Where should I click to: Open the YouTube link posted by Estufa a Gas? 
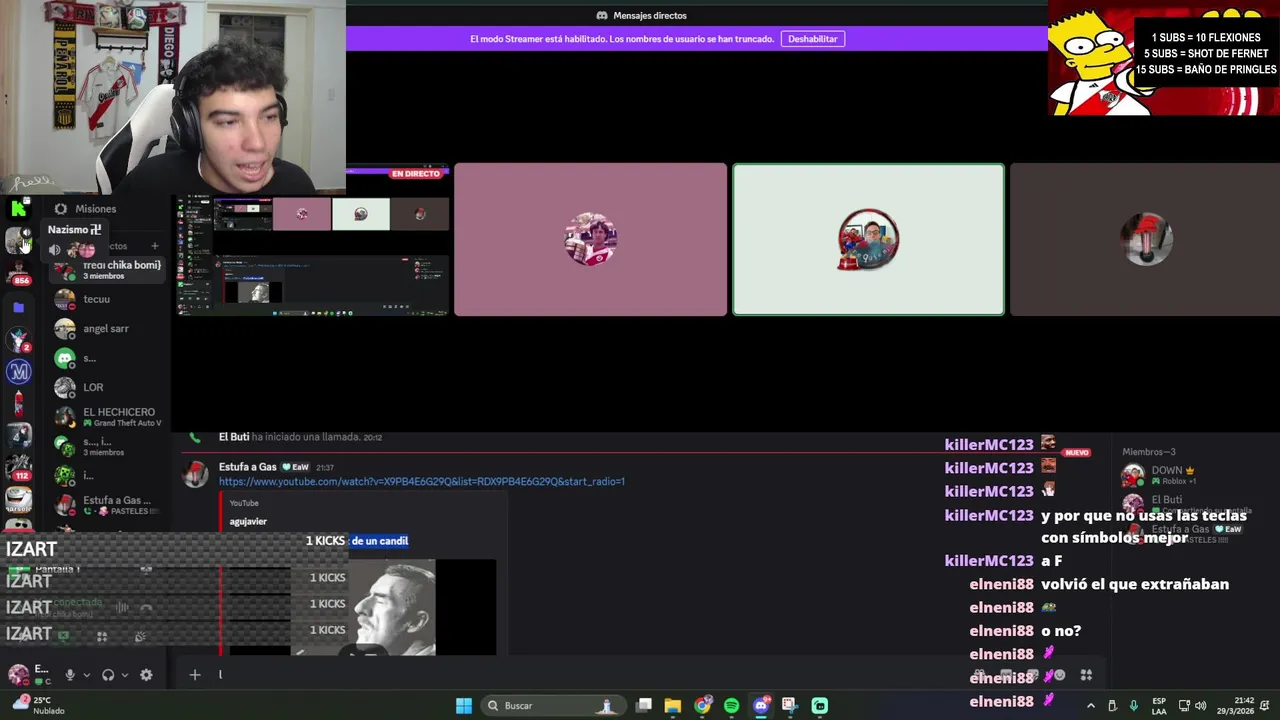422,482
